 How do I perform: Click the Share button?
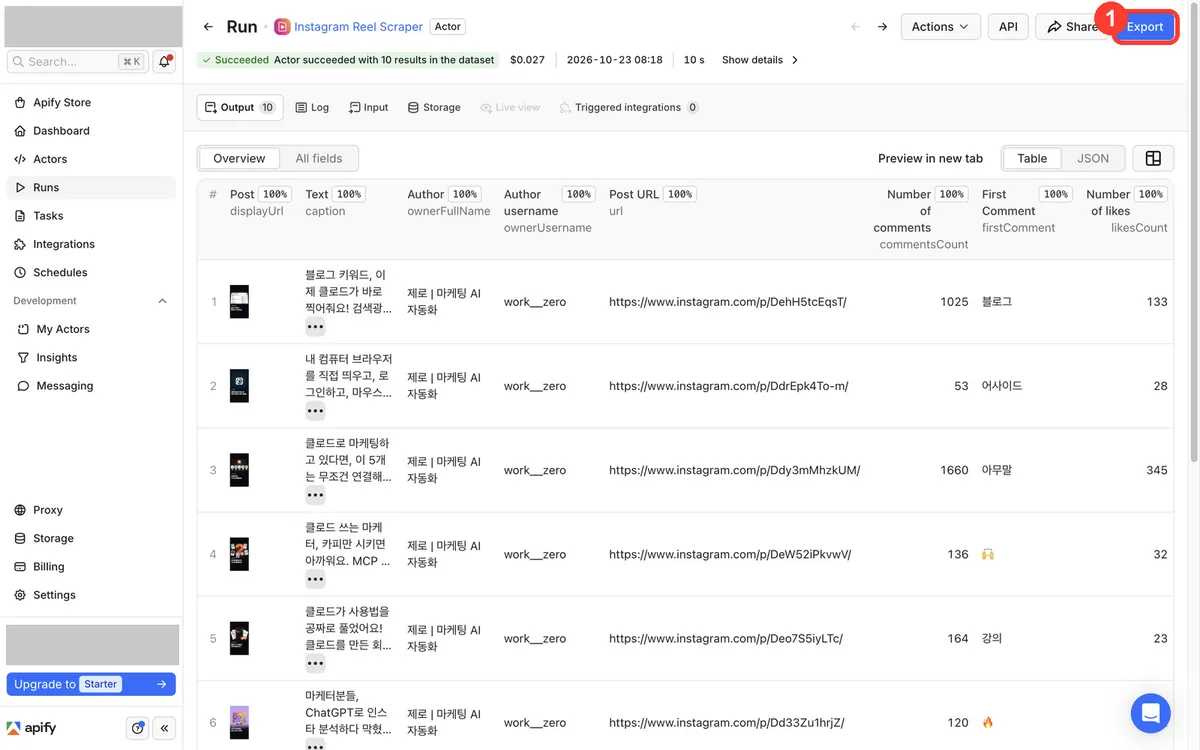1072,27
